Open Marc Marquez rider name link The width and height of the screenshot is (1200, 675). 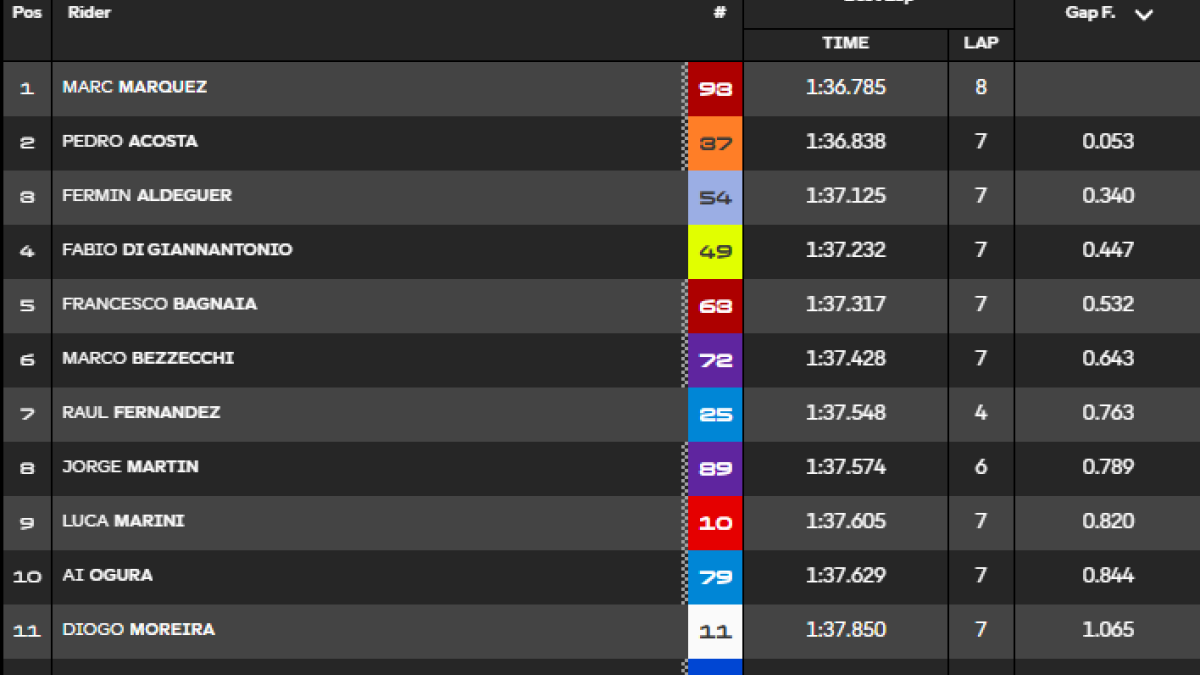click(x=135, y=87)
